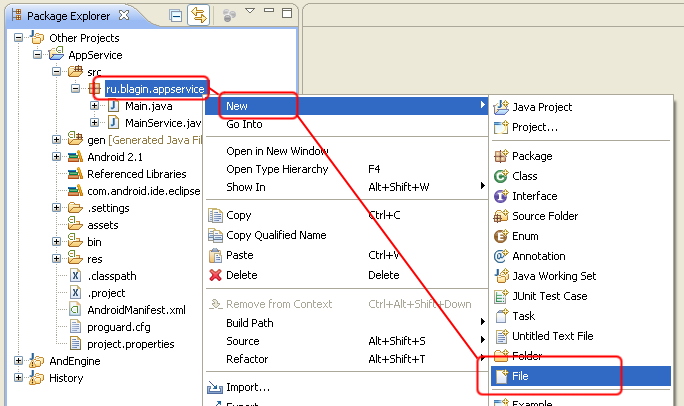Click Copy Qualified Name
The height and width of the screenshot is (406, 684).
346,235
